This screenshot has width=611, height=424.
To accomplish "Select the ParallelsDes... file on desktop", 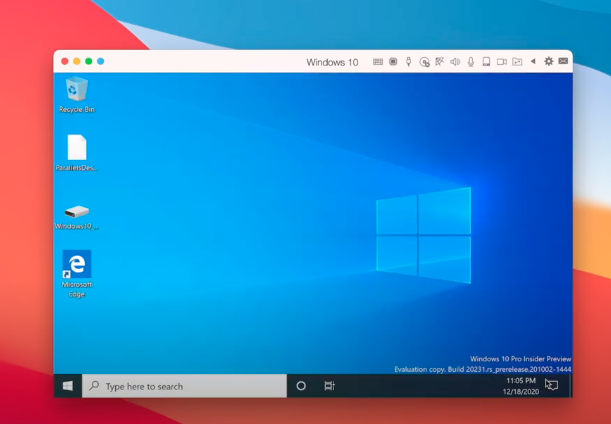I will [x=77, y=153].
